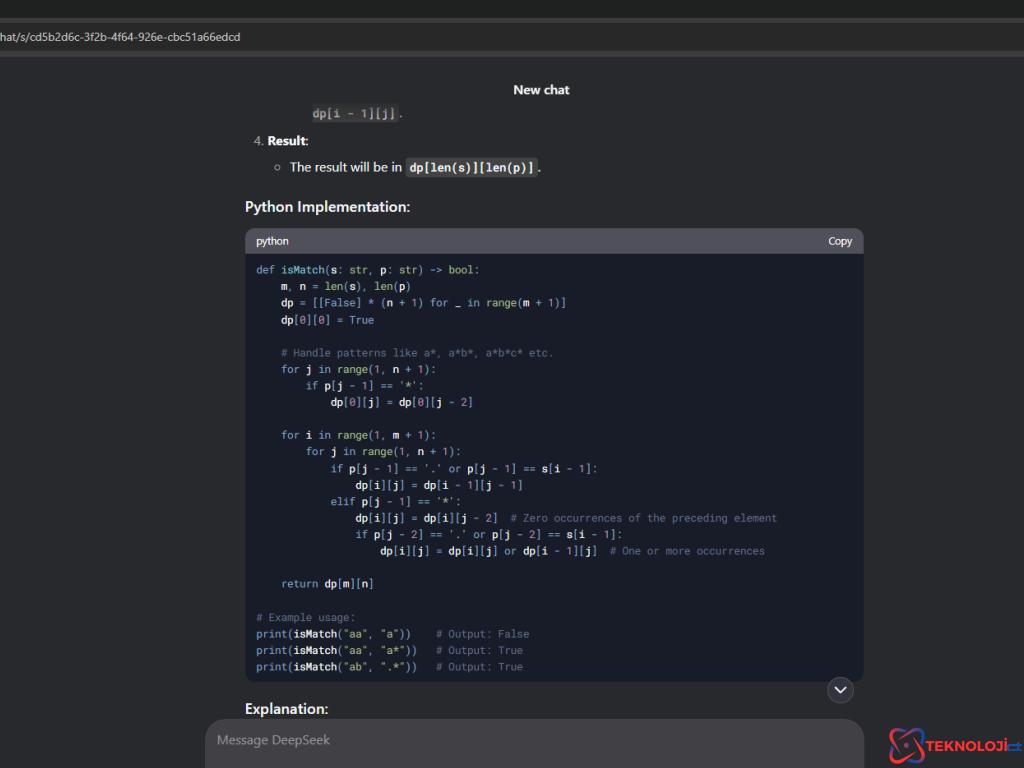Select the browser URL address bar

[400, 37]
